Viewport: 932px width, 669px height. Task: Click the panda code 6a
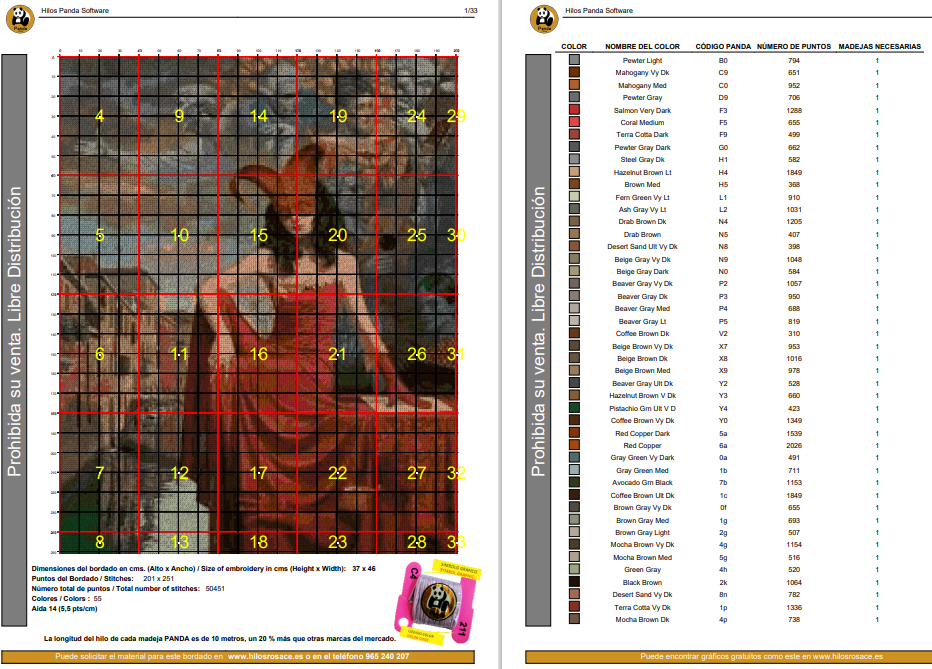pos(723,446)
